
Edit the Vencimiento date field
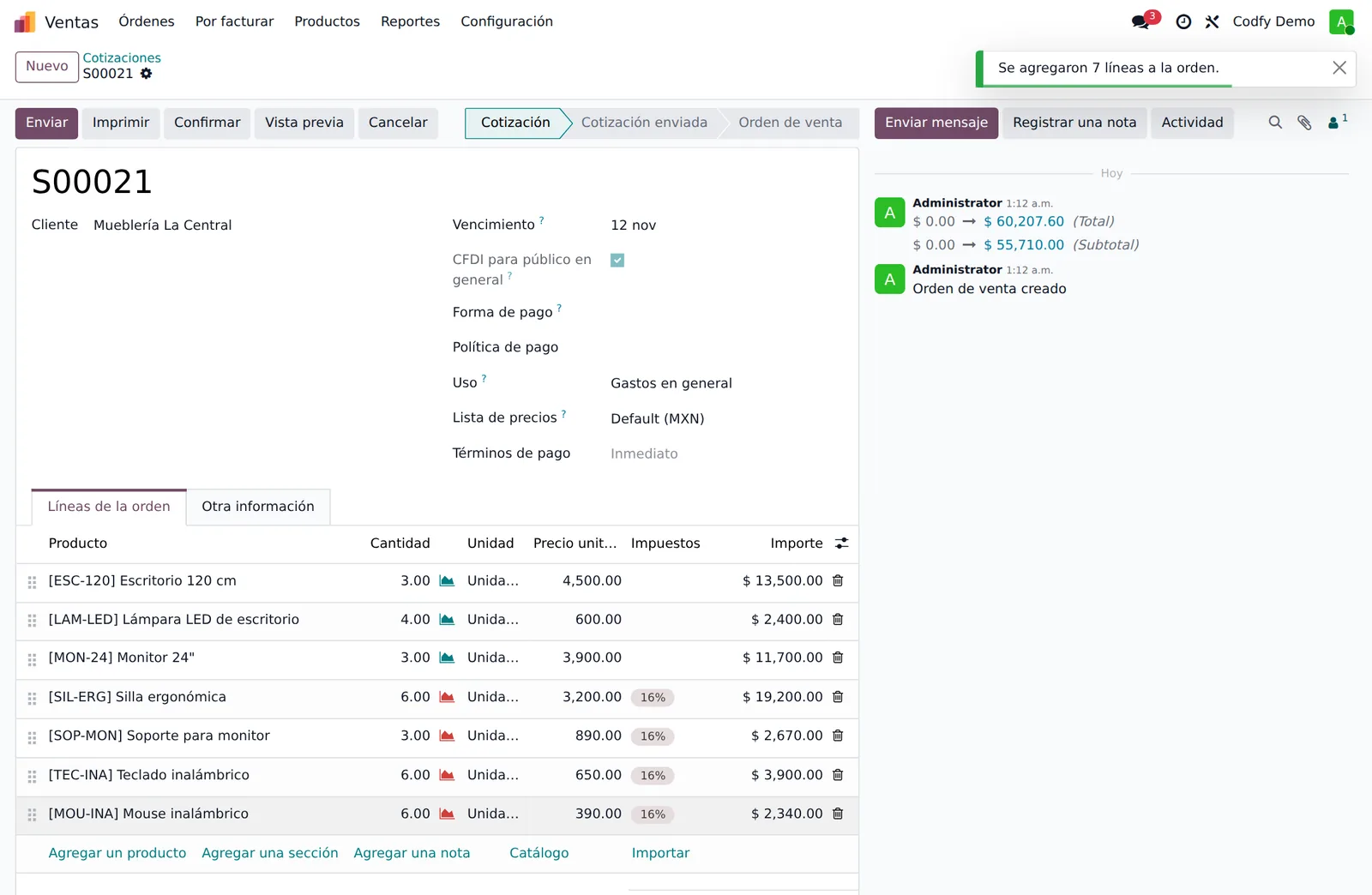pos(725,225)
